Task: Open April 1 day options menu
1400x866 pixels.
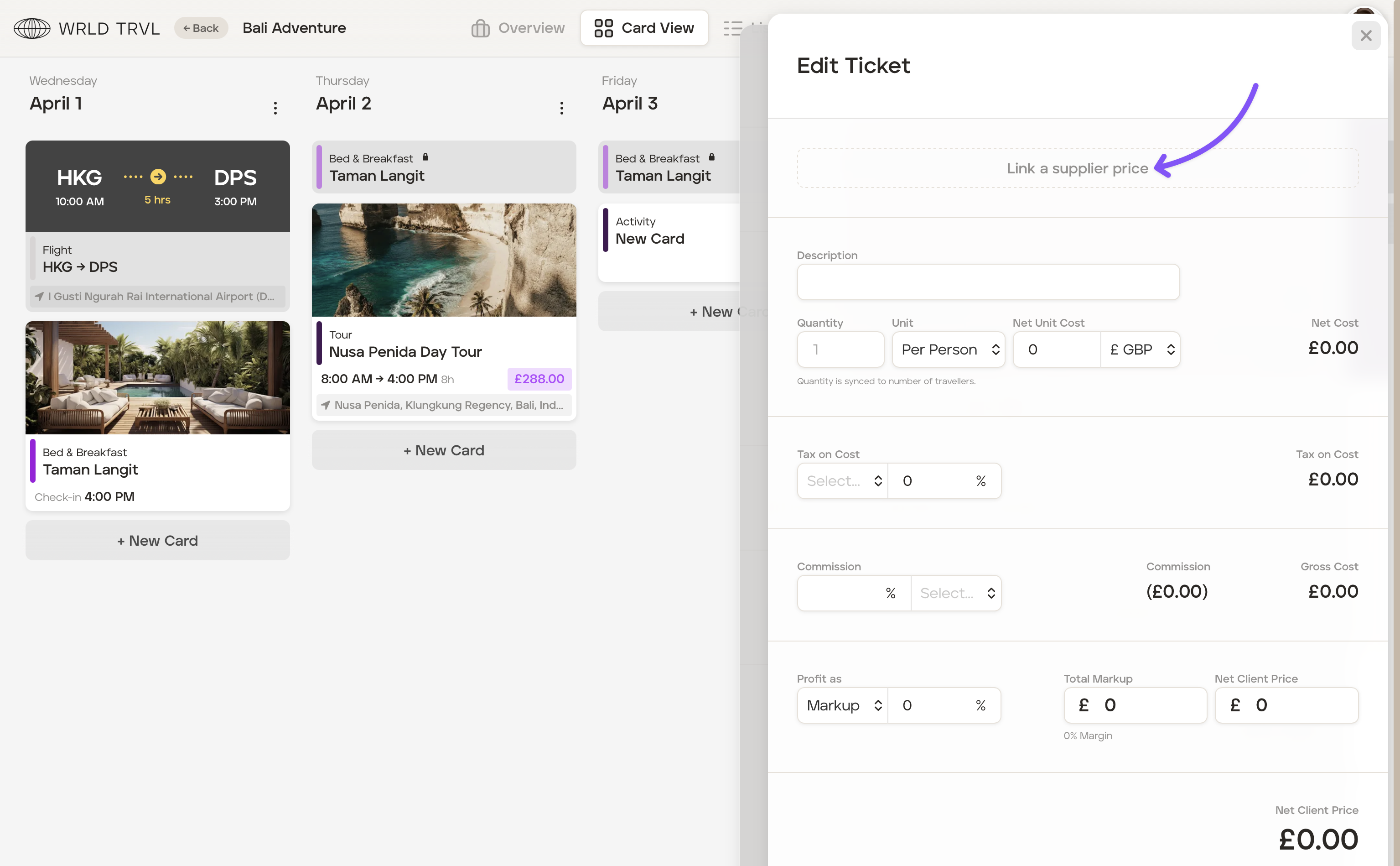Action: coord(275,108)
